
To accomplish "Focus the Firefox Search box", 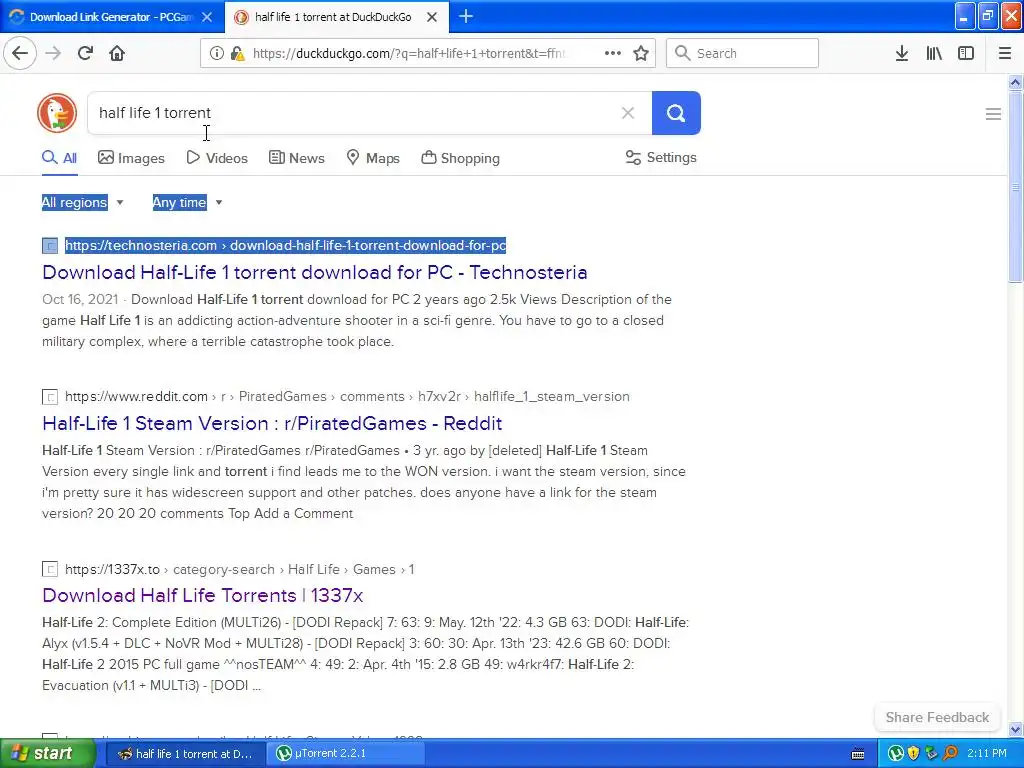I will pyautogui.click(x=742, y=53).
